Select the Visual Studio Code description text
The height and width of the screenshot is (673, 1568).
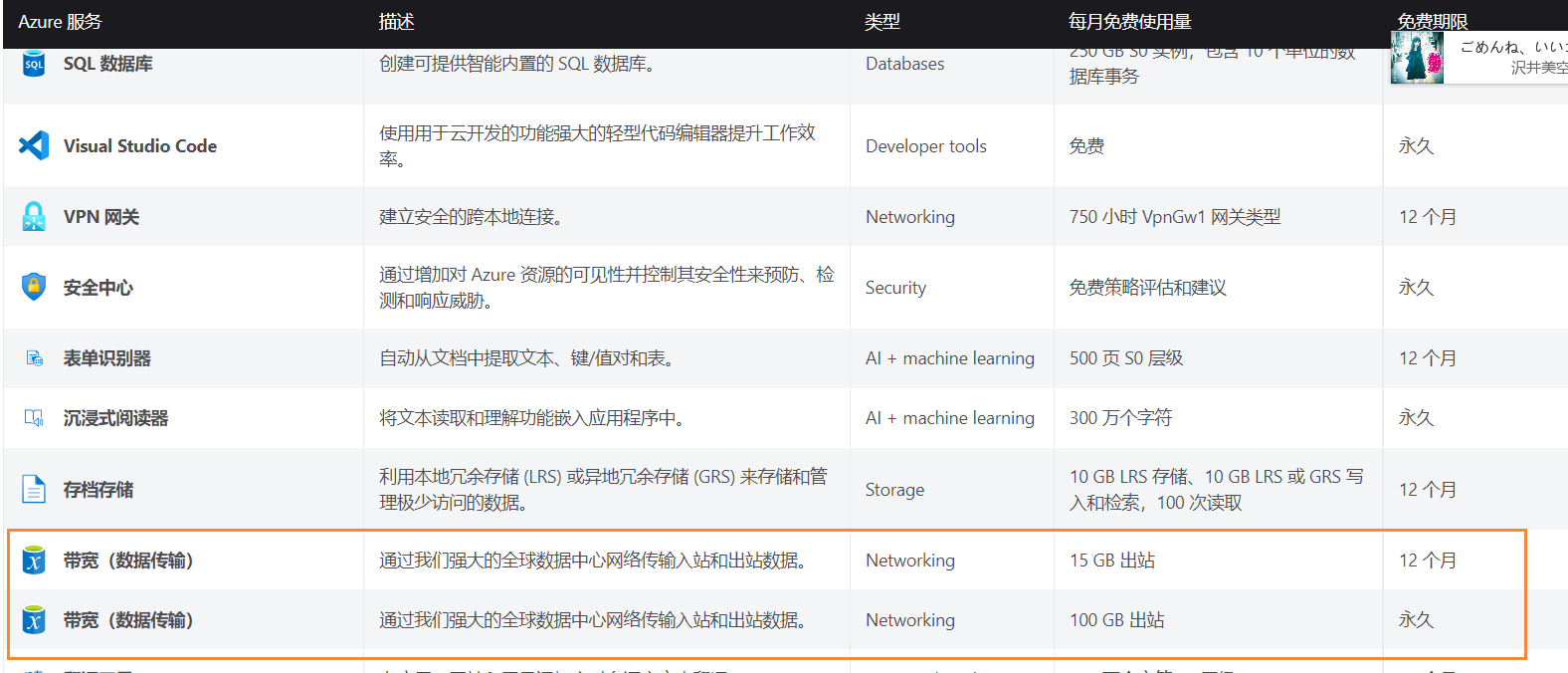click(x=597, y=146)
